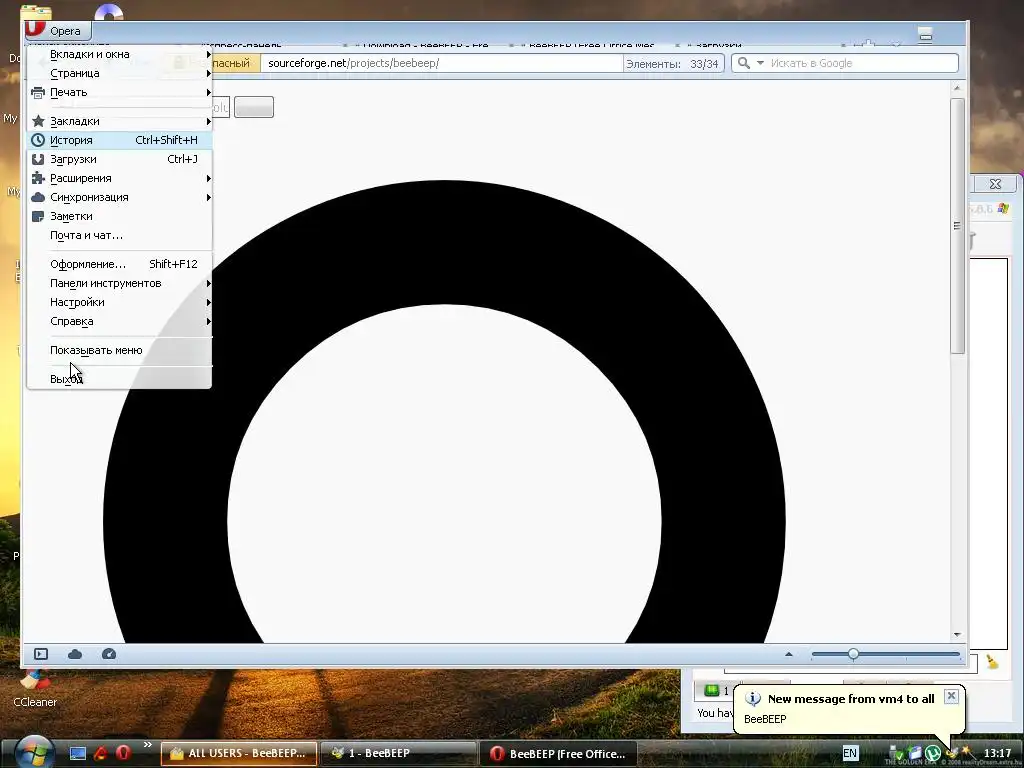Image resolution: width=1024 pixels, height=768 pixels.
Task: Click the green user status icon in BeeBEEP
Action: coord(712,691)
